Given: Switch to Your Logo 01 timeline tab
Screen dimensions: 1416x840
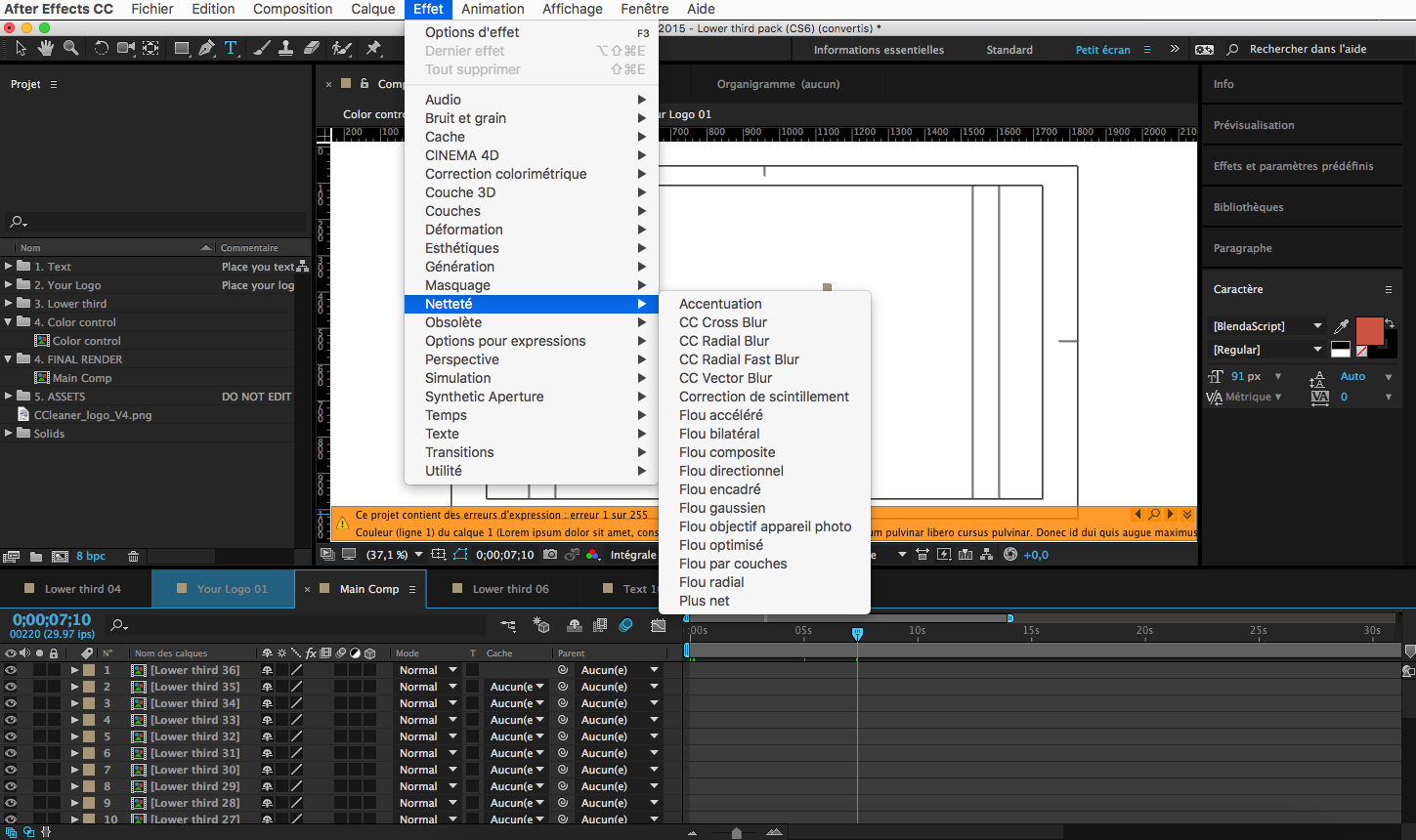Looking at the screenshot, I should pos(223,589).
